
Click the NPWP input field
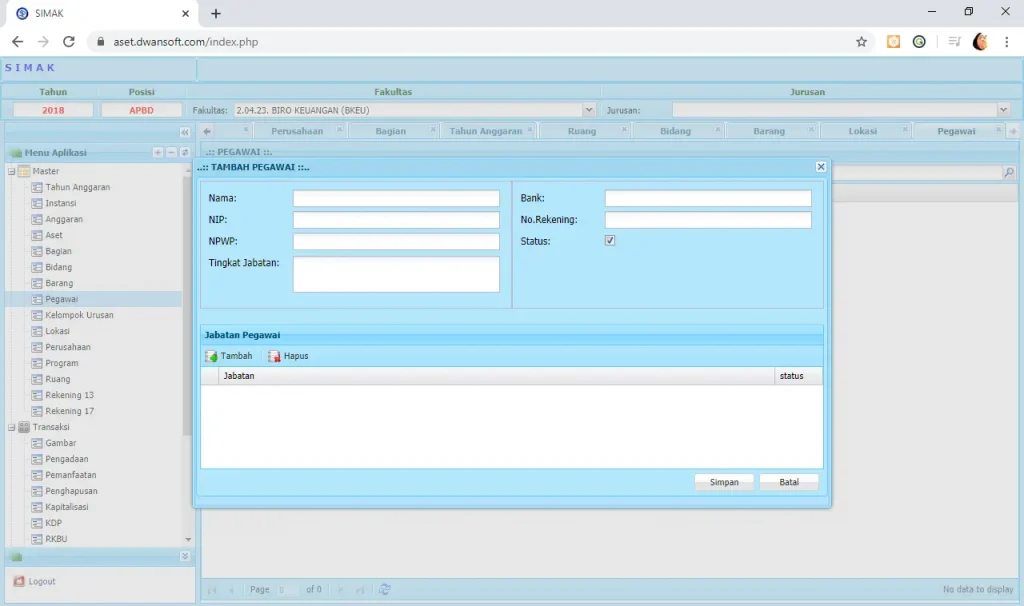click(396, 241)
